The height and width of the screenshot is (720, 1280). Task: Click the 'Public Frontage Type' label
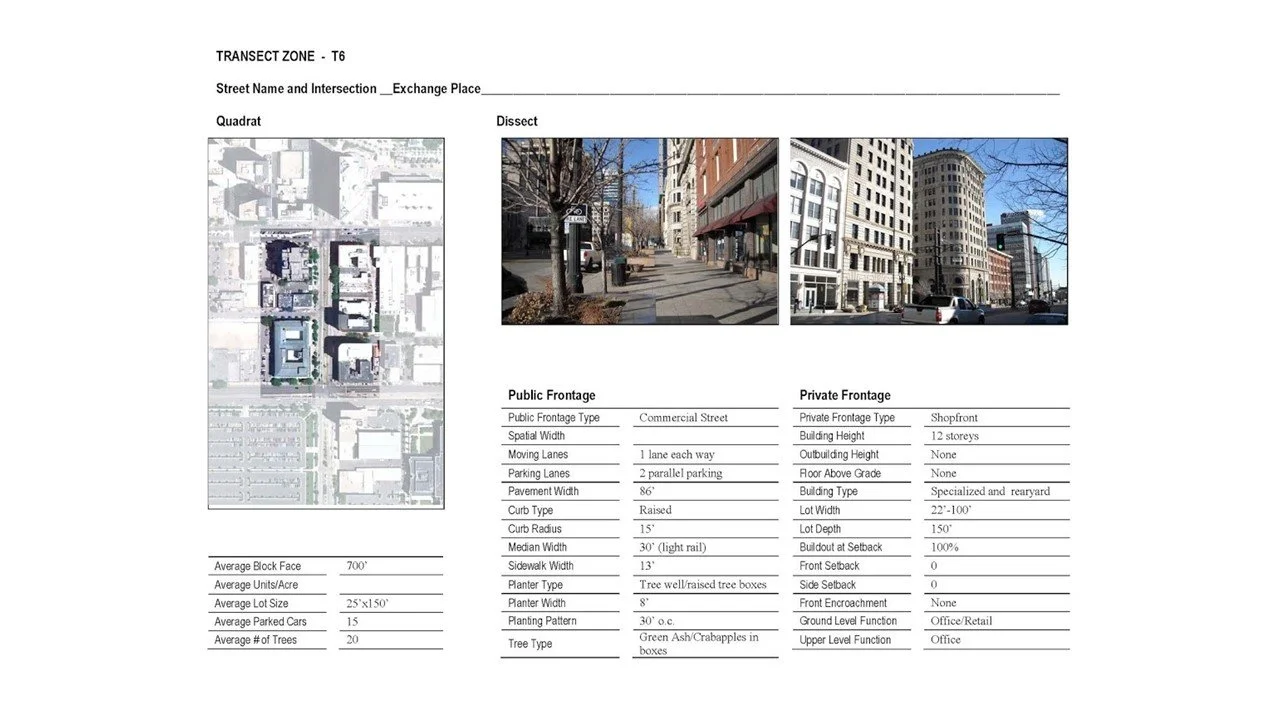point(554,418)
